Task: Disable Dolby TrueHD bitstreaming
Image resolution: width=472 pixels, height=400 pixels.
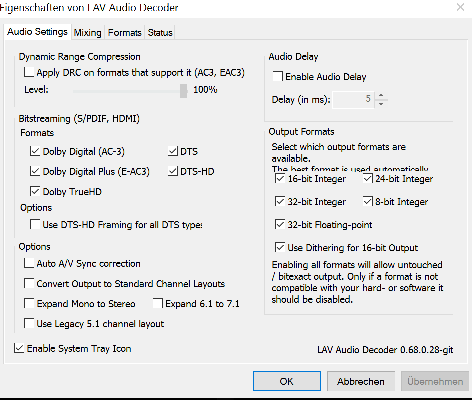Action: 35,191
